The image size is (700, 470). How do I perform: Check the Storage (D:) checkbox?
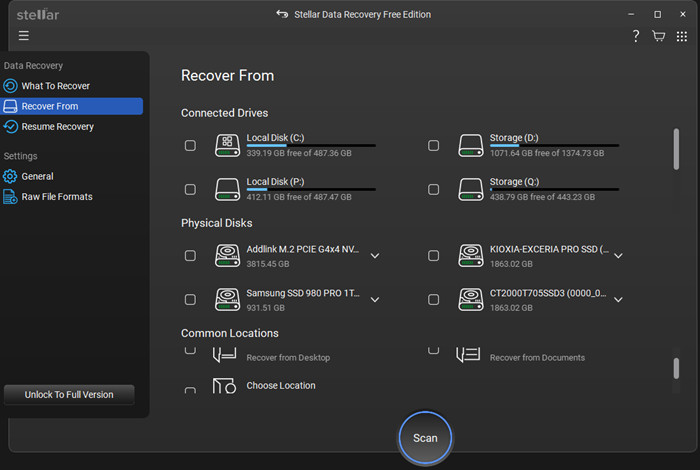coord(433,146)
